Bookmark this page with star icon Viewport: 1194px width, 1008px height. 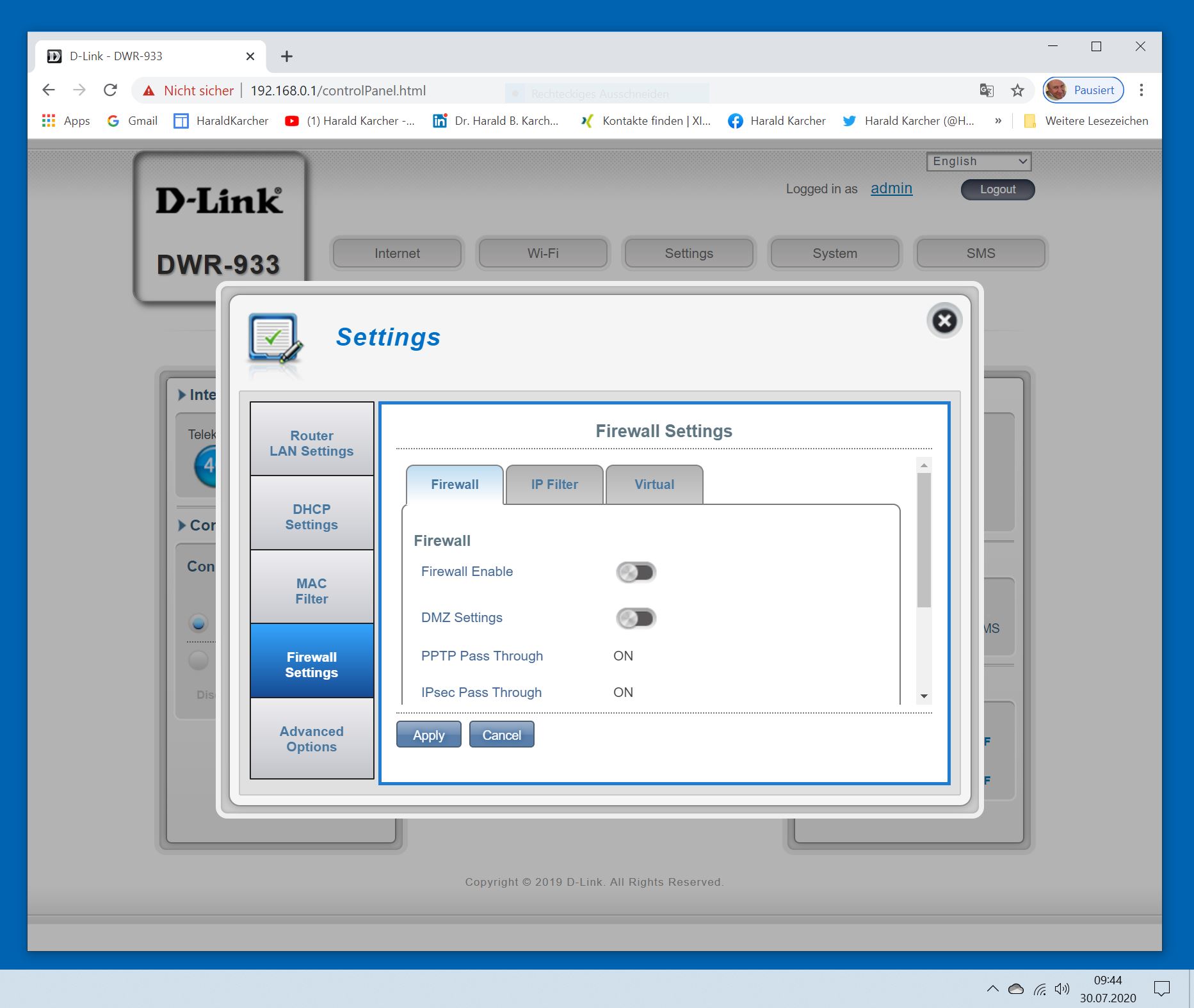pos(1017,90)
